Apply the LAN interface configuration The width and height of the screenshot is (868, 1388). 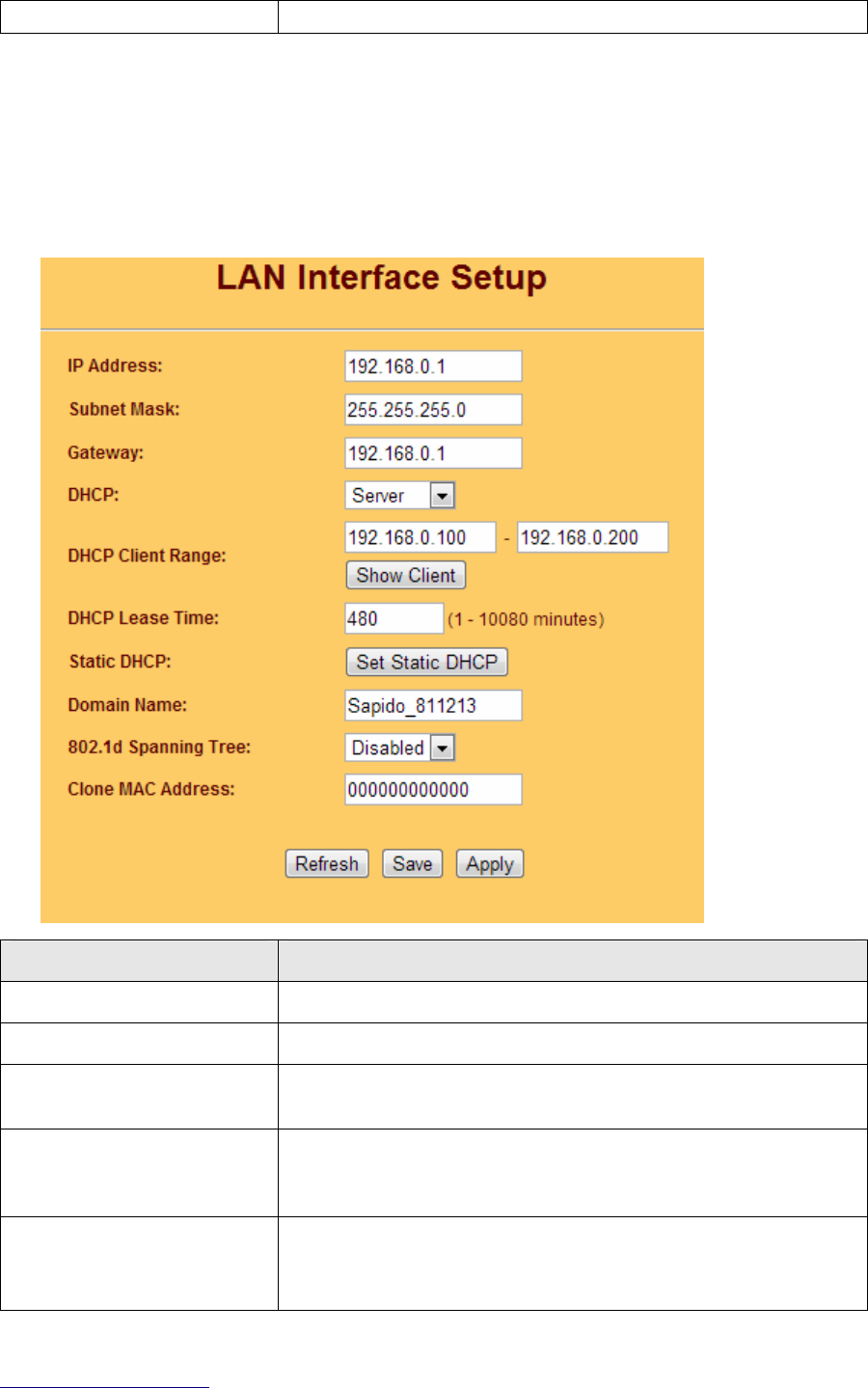coord(490,863)
